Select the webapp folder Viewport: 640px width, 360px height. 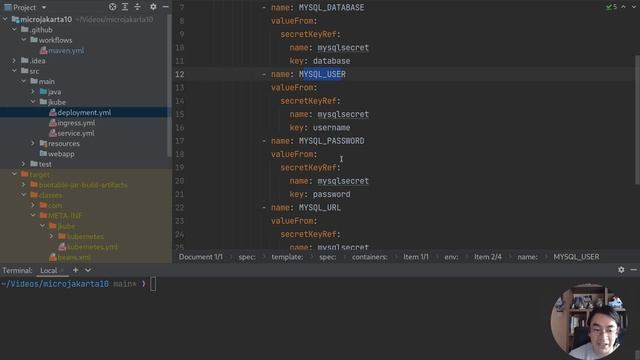[x=61, y=154]
